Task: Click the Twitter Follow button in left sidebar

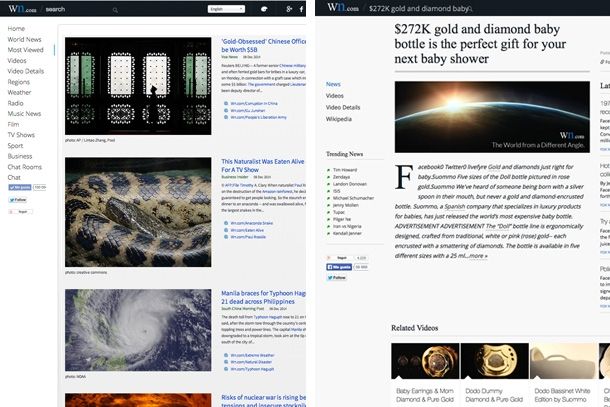Action: 19,199
